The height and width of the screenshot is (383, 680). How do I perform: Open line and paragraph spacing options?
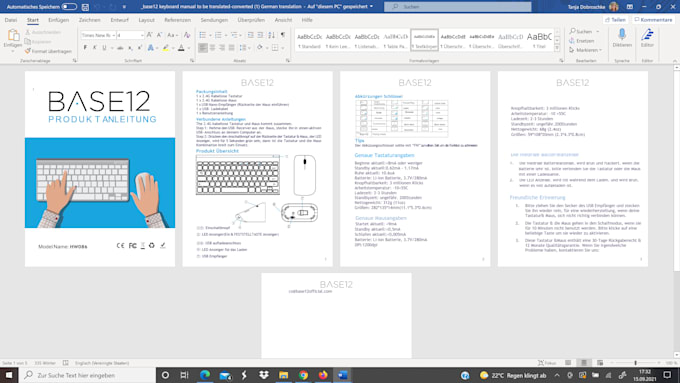243,48
